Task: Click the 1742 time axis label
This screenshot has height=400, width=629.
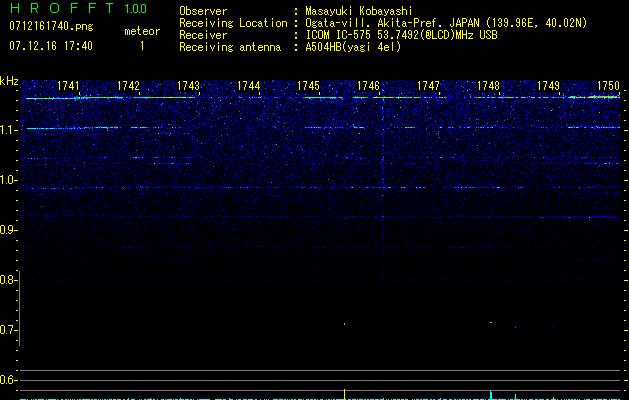Action: [x=128, y=86]
